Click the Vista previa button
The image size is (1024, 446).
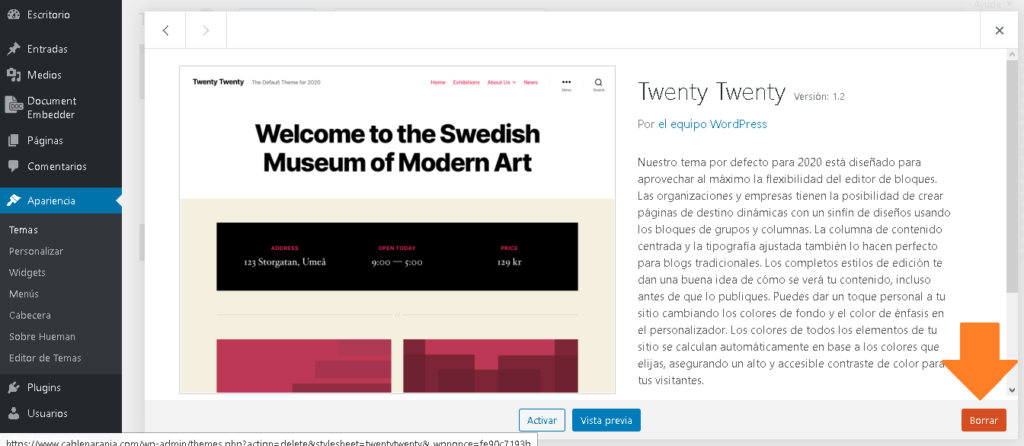(x=606, y=421)
